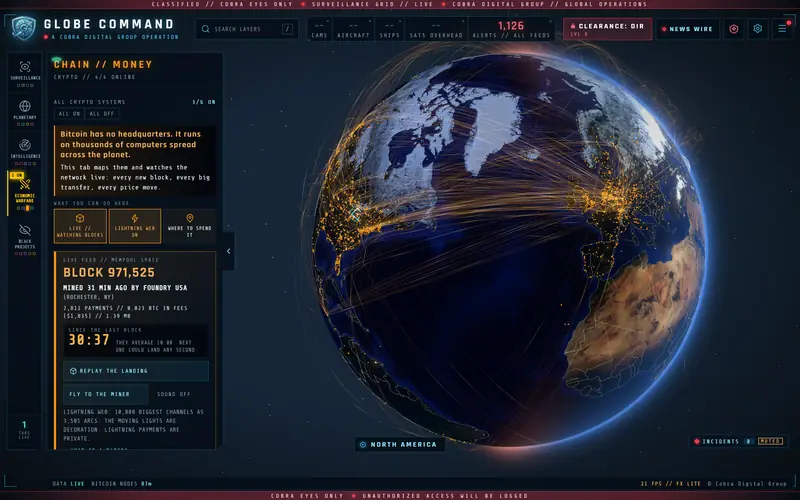Viewport: 800px width, 500px height.
Task: Turn all crypto systems off with ALL OFF
Action: [x=102, y=114]
